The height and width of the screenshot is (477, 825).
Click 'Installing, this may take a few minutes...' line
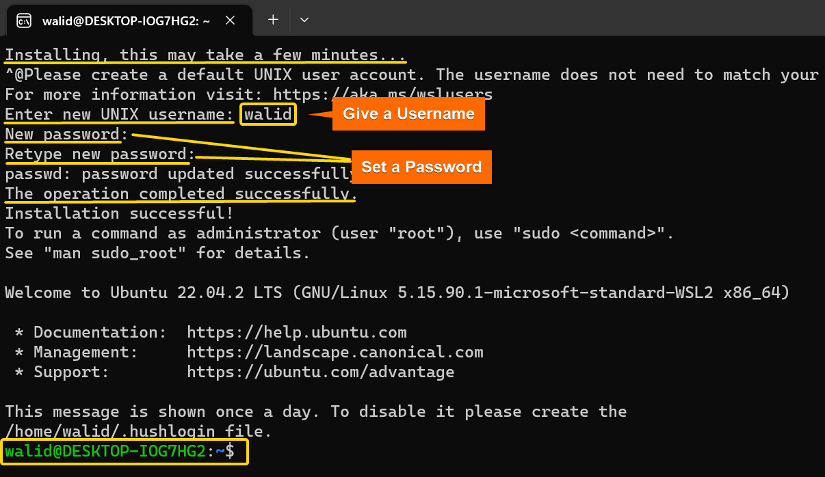(206, 55)
